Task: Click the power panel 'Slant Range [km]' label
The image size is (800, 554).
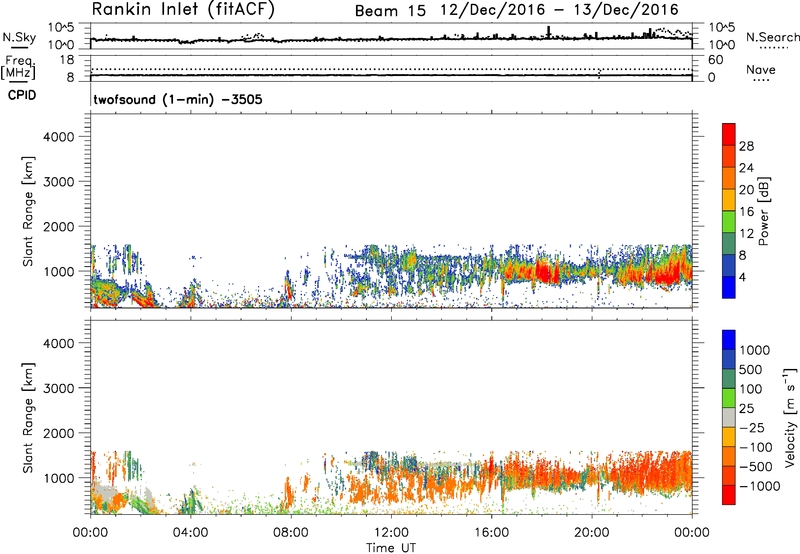Action: click(28, 211)
